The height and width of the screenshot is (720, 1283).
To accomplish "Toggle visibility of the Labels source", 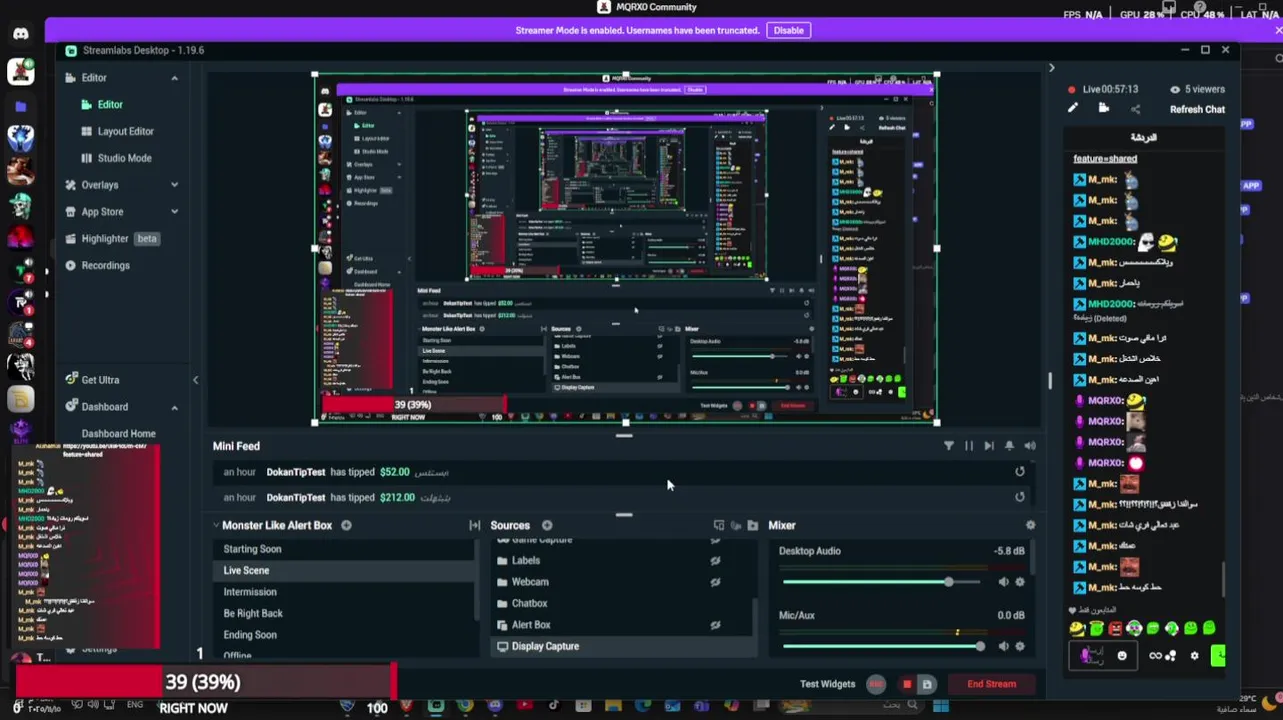I will pyautogui.click(x=715, y=561).
